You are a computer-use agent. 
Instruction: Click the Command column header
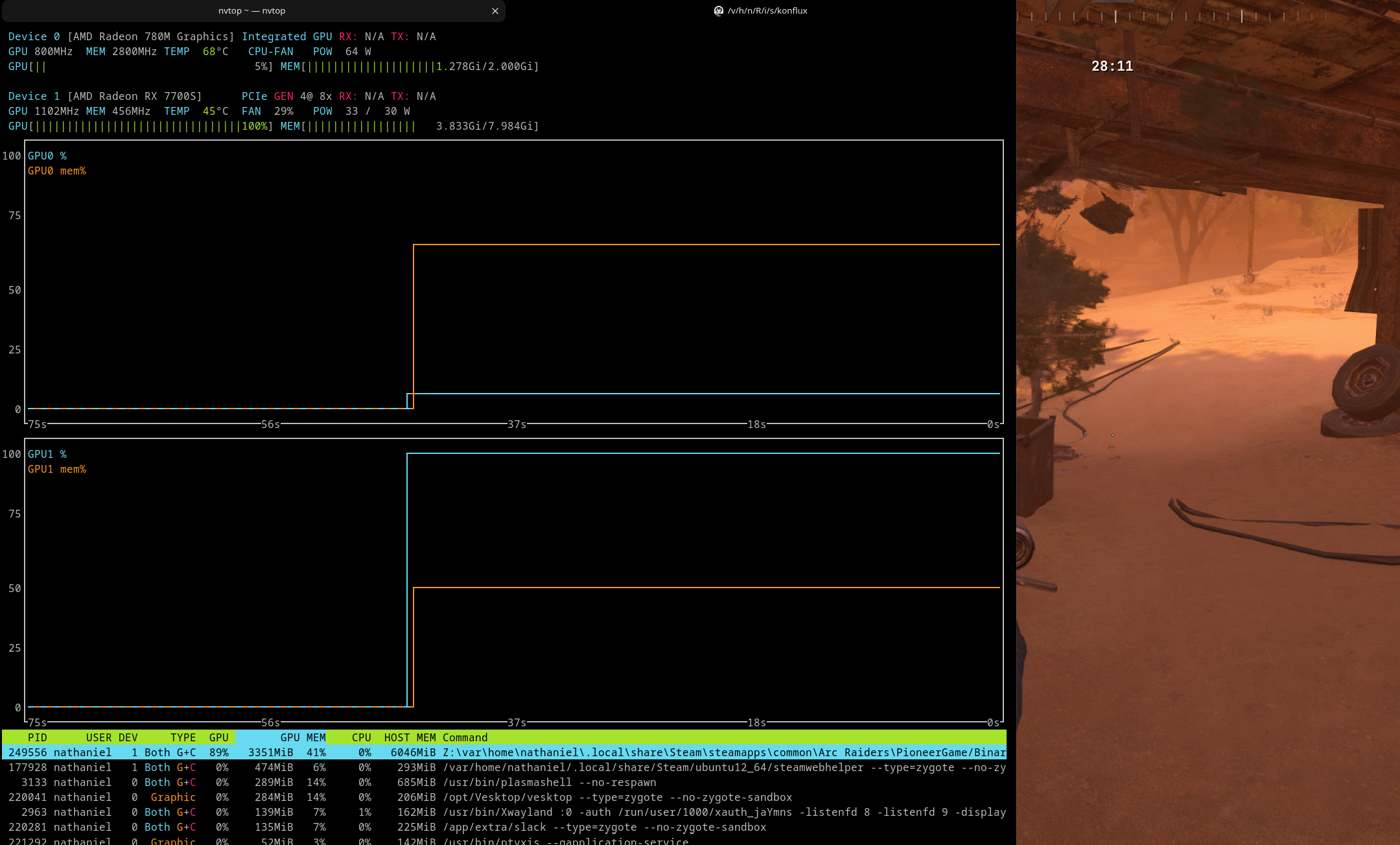(465, 737)
